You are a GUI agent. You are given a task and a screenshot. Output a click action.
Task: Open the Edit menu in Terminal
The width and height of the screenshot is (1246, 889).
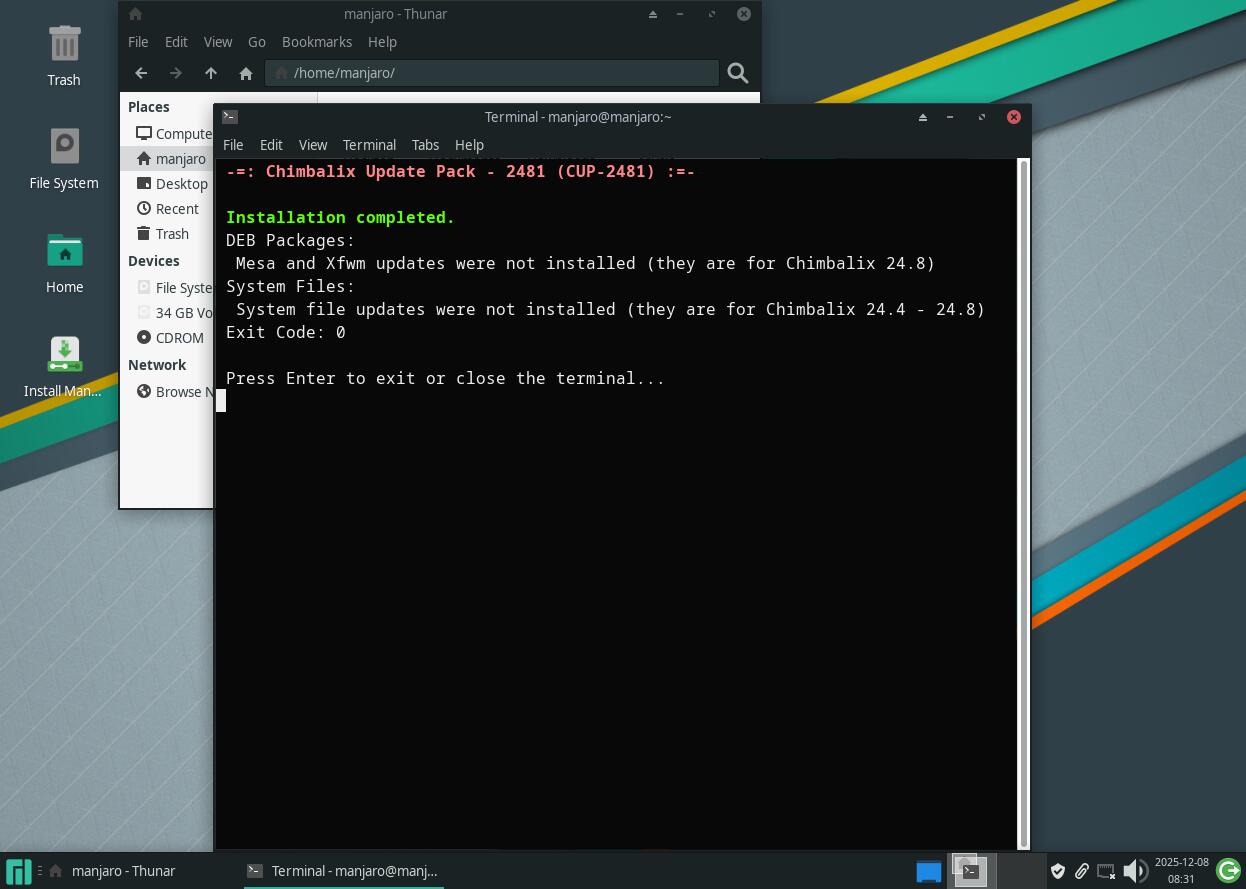[x=271, y=145]
